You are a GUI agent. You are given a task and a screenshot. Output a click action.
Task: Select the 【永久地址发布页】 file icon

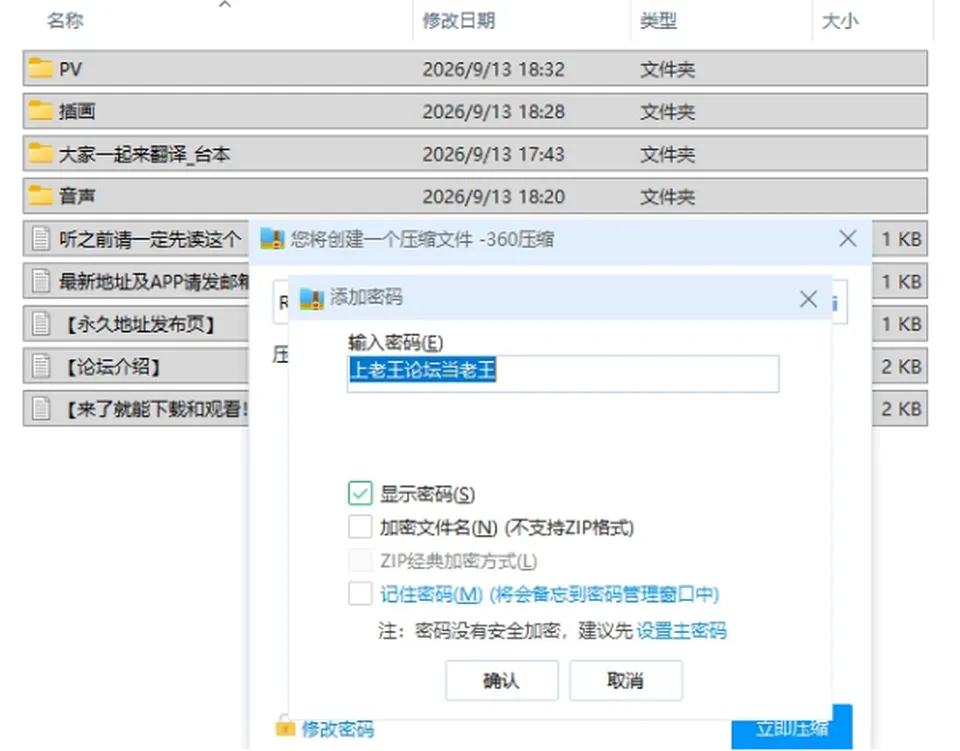[41, 323]
